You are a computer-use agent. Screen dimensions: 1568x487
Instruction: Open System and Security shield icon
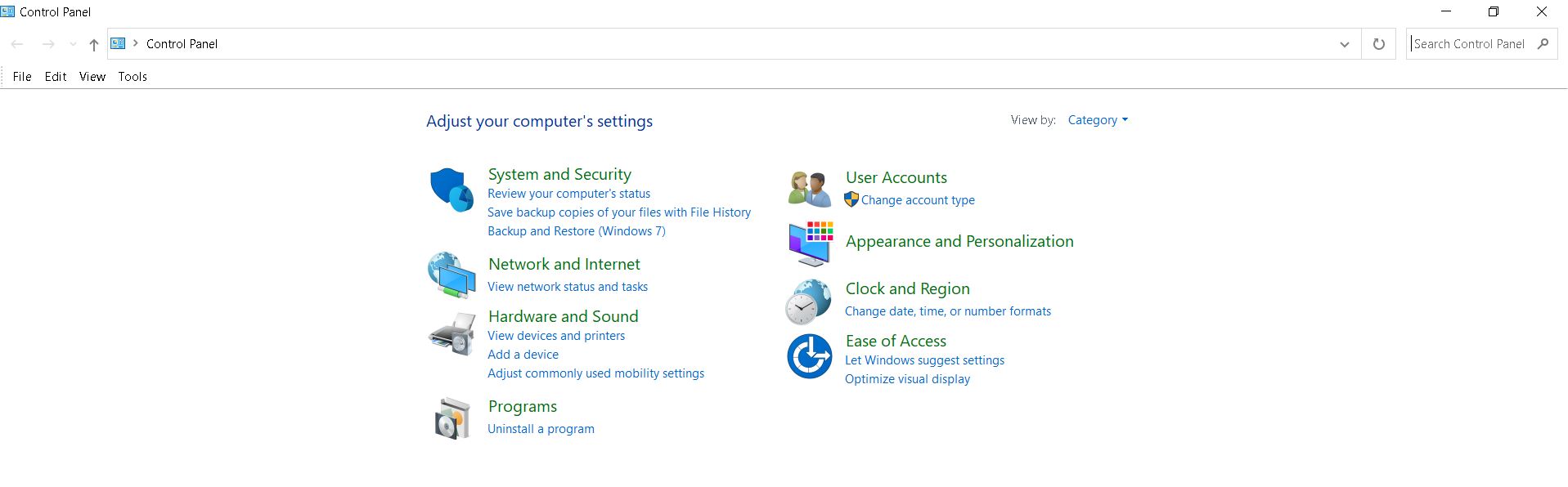(452, 190)
